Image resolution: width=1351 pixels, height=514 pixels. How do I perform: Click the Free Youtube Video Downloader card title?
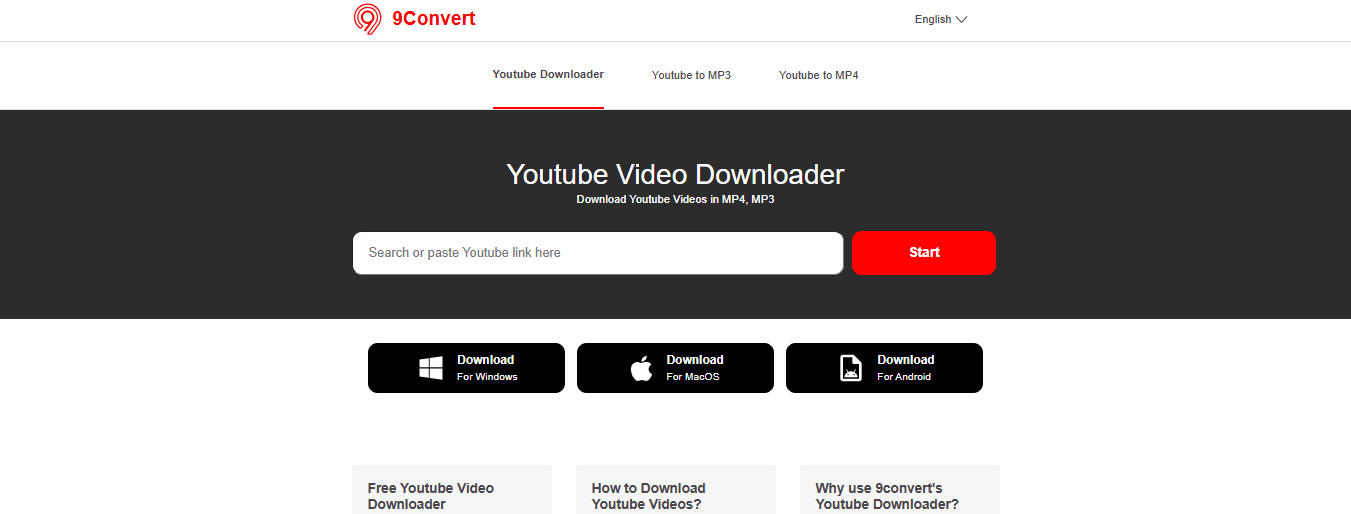coord(431,496)
